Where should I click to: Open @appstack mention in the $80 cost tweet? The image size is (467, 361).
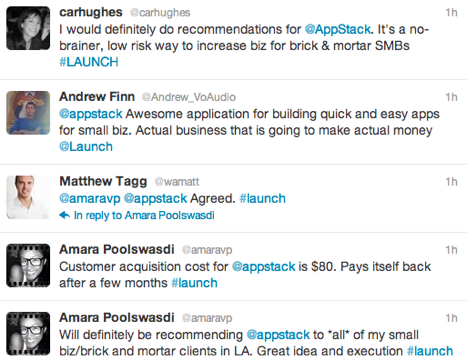[263, 267]
